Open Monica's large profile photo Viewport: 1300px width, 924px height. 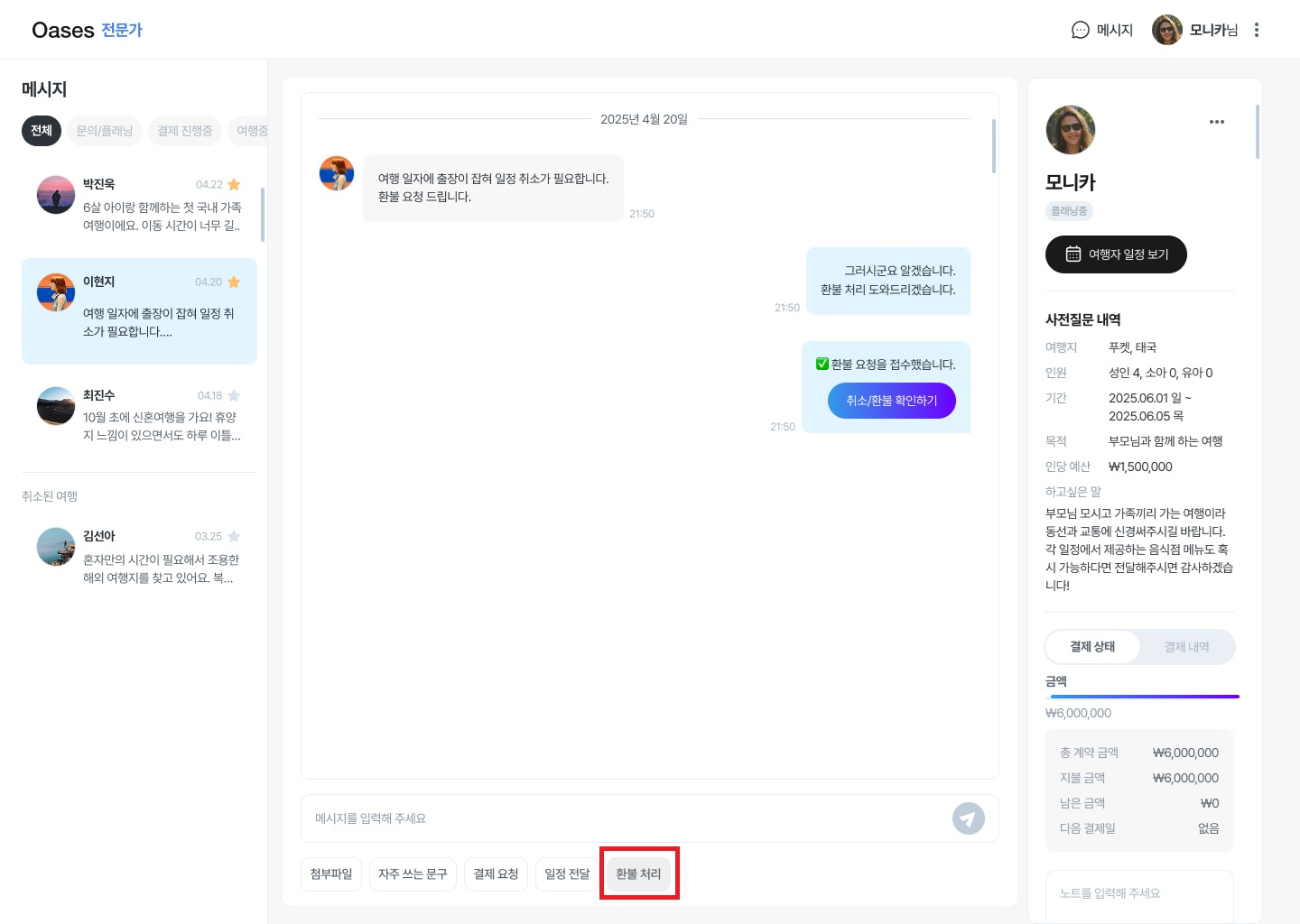point(1070,130)
